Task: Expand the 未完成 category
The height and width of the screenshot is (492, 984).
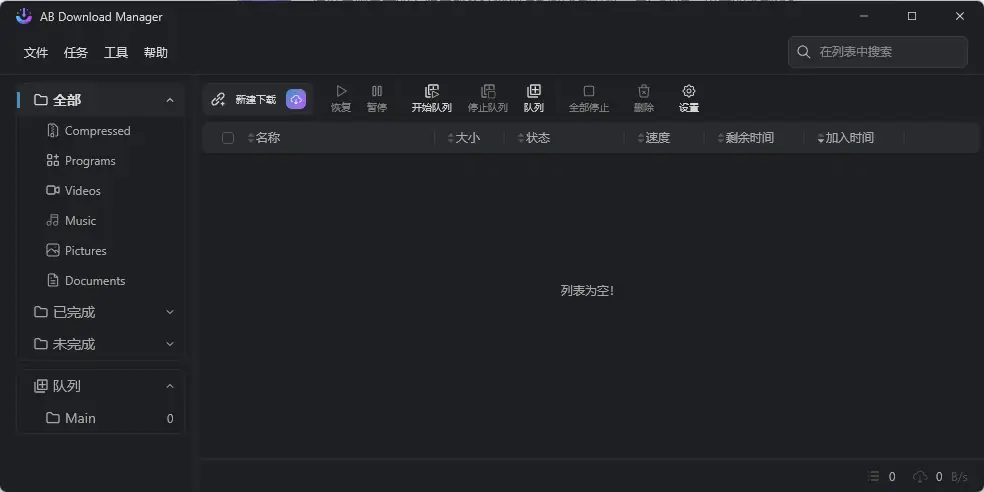Action: pos(170,344)
